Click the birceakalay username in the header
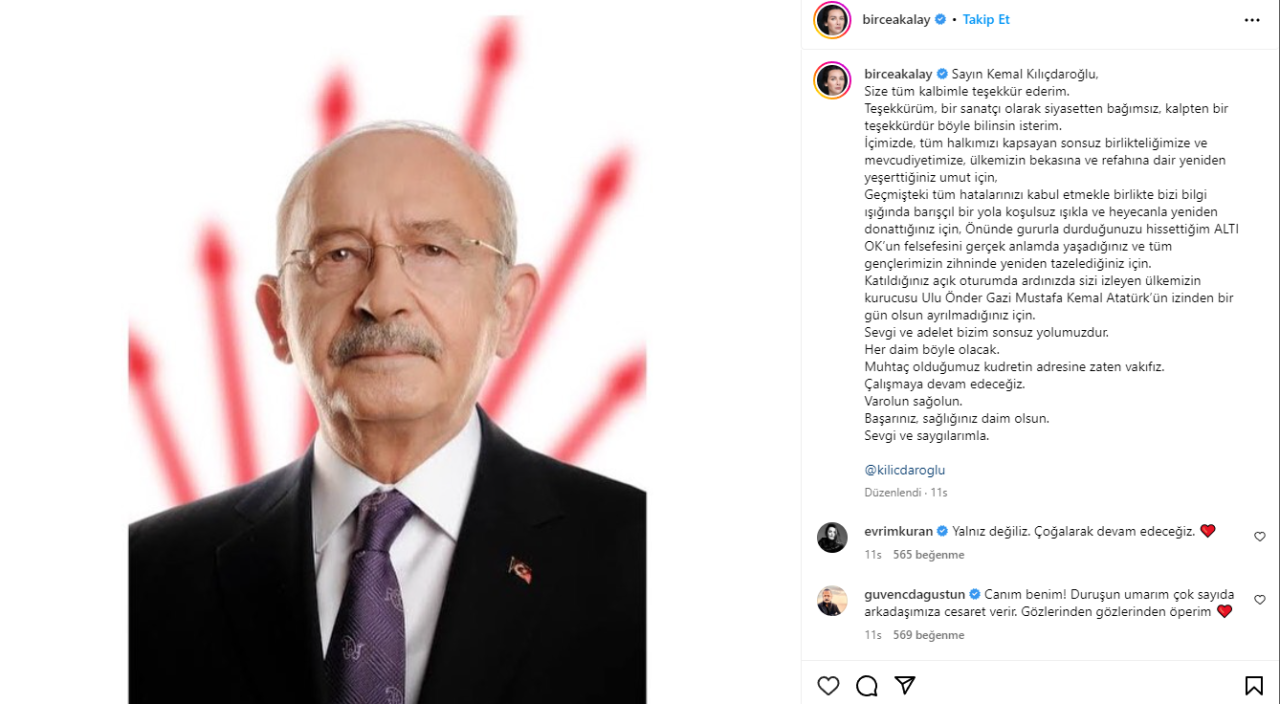This screenshot has width=1280, height=704. (896, 19)
